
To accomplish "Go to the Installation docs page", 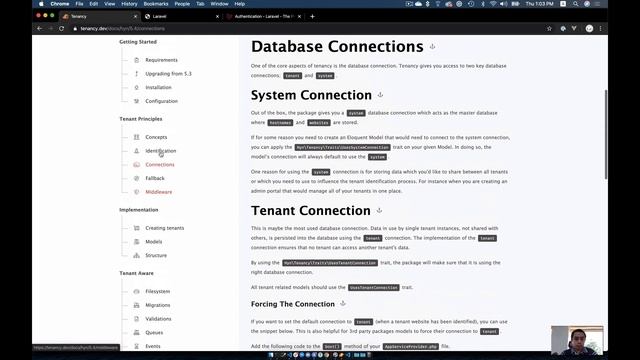I will (x=158, y=87).
